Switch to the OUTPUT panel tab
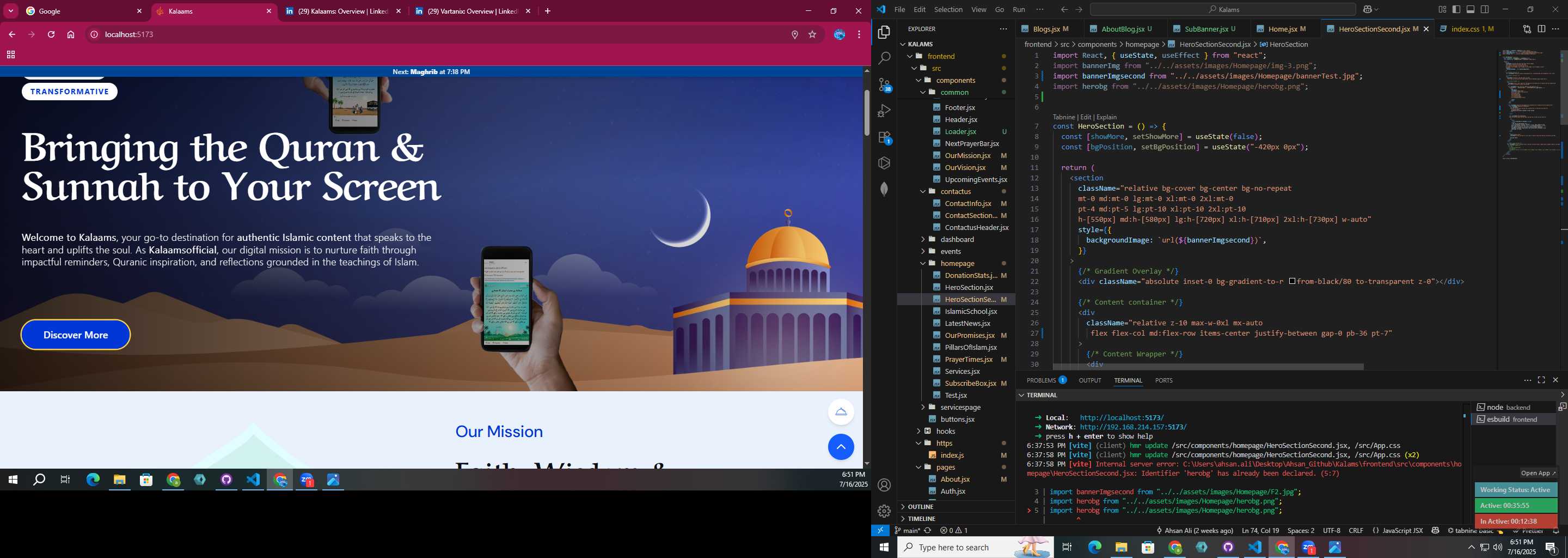The width and height of the screenshot is (1568, 558). point(1089,380)
